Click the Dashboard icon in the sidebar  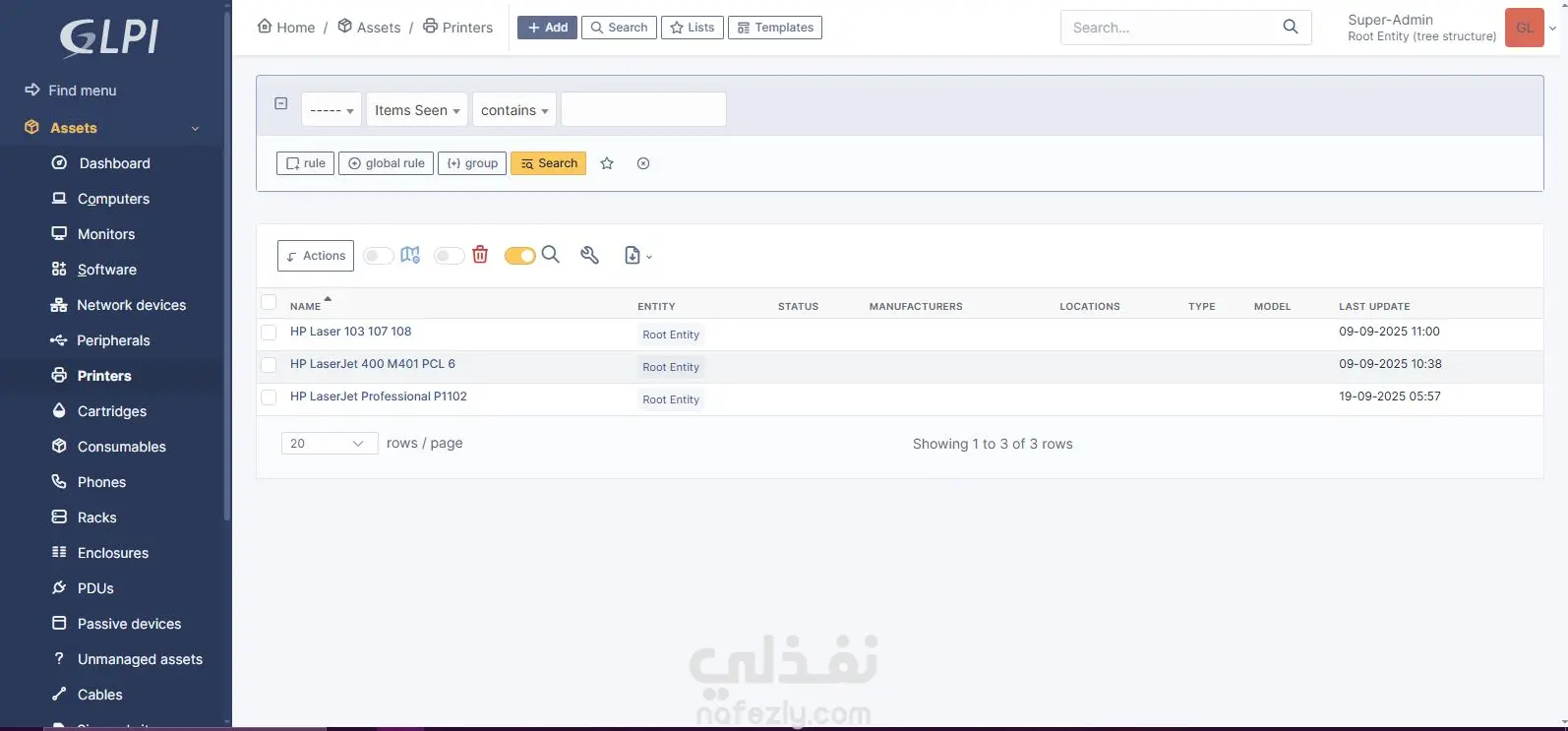click(x=59, y=163)
